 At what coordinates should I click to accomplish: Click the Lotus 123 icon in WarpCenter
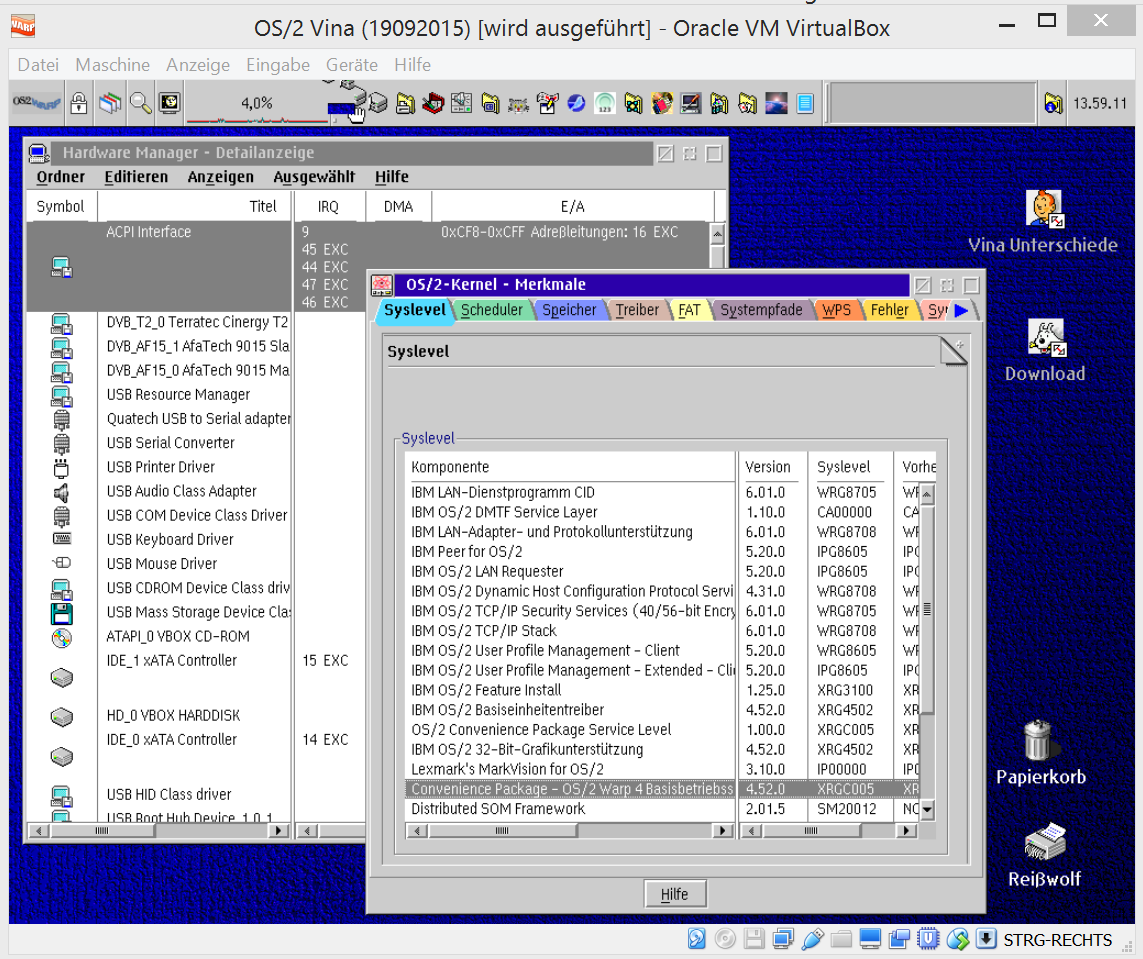(x=605, y=103)
